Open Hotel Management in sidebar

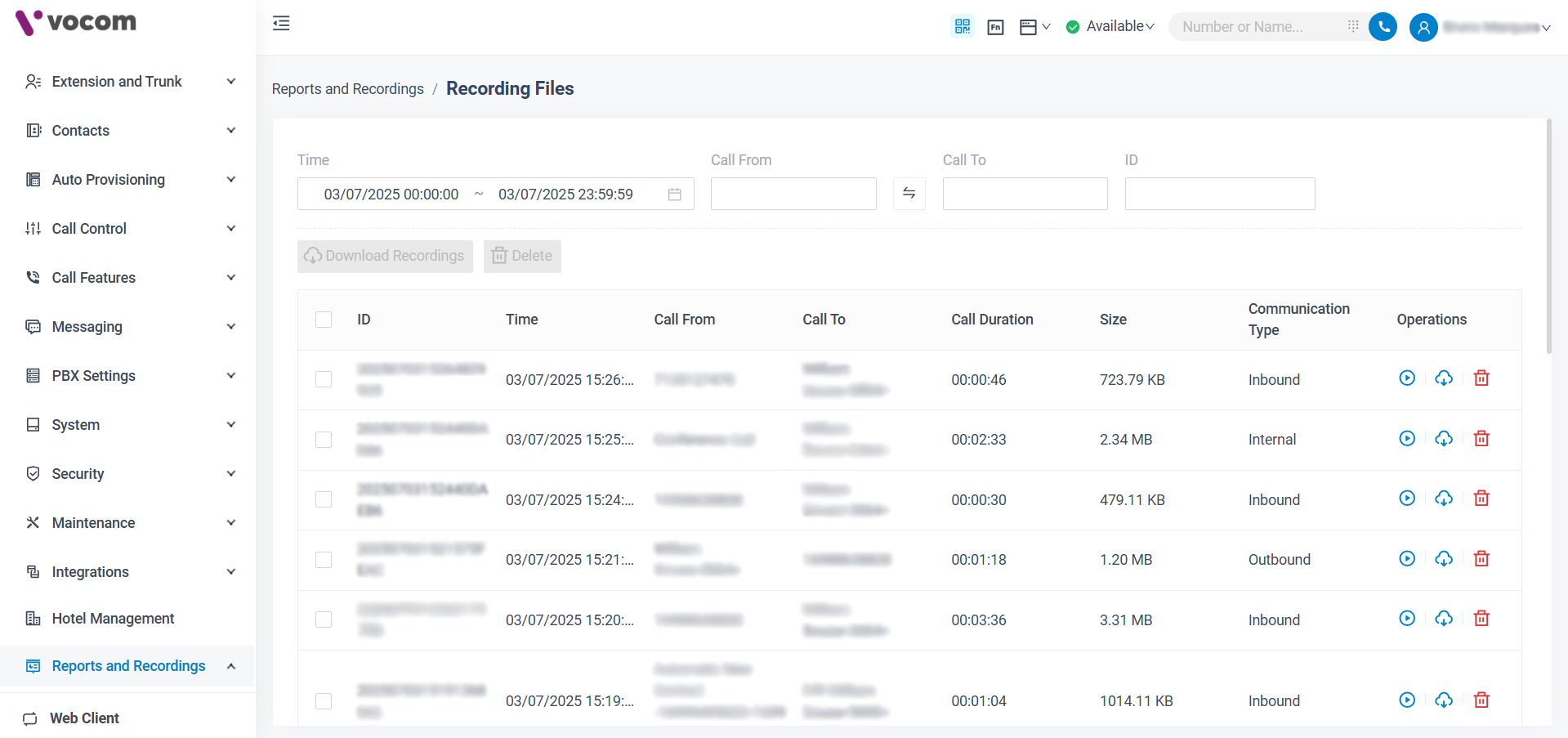[x=113, y=619]
